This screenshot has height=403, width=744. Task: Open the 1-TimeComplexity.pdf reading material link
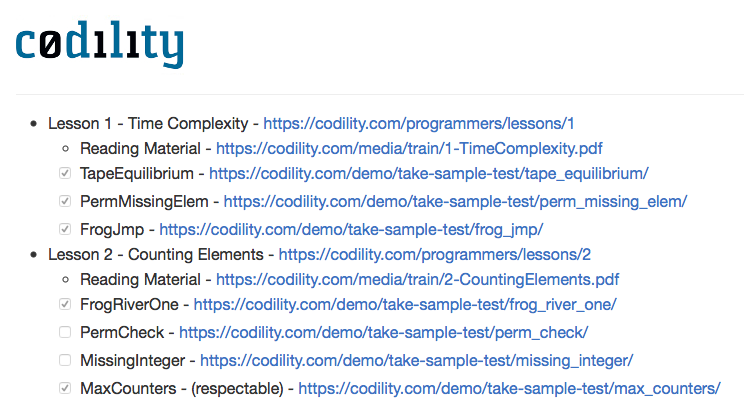[x=409, y=149]
